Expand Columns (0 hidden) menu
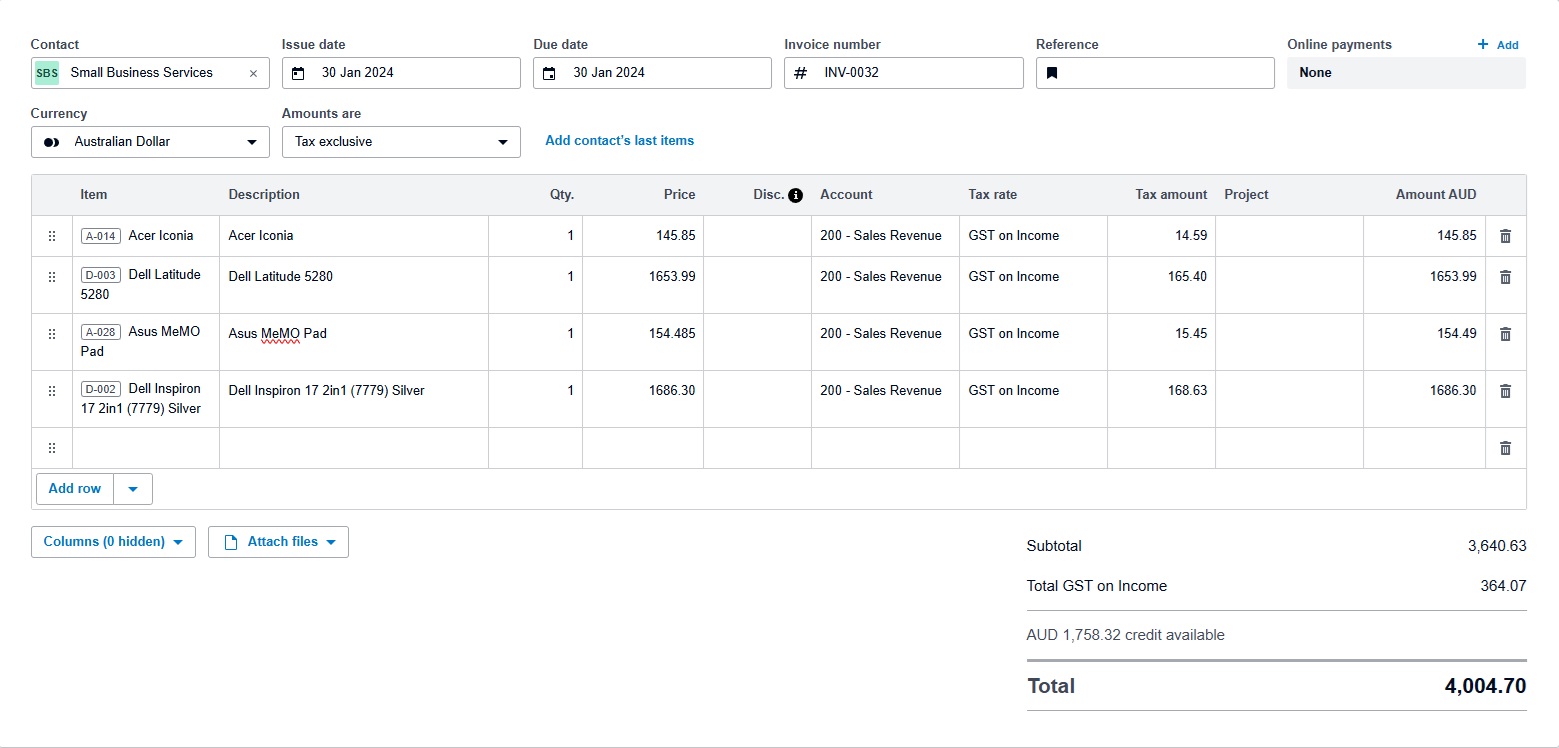 (x=113, y=542)
